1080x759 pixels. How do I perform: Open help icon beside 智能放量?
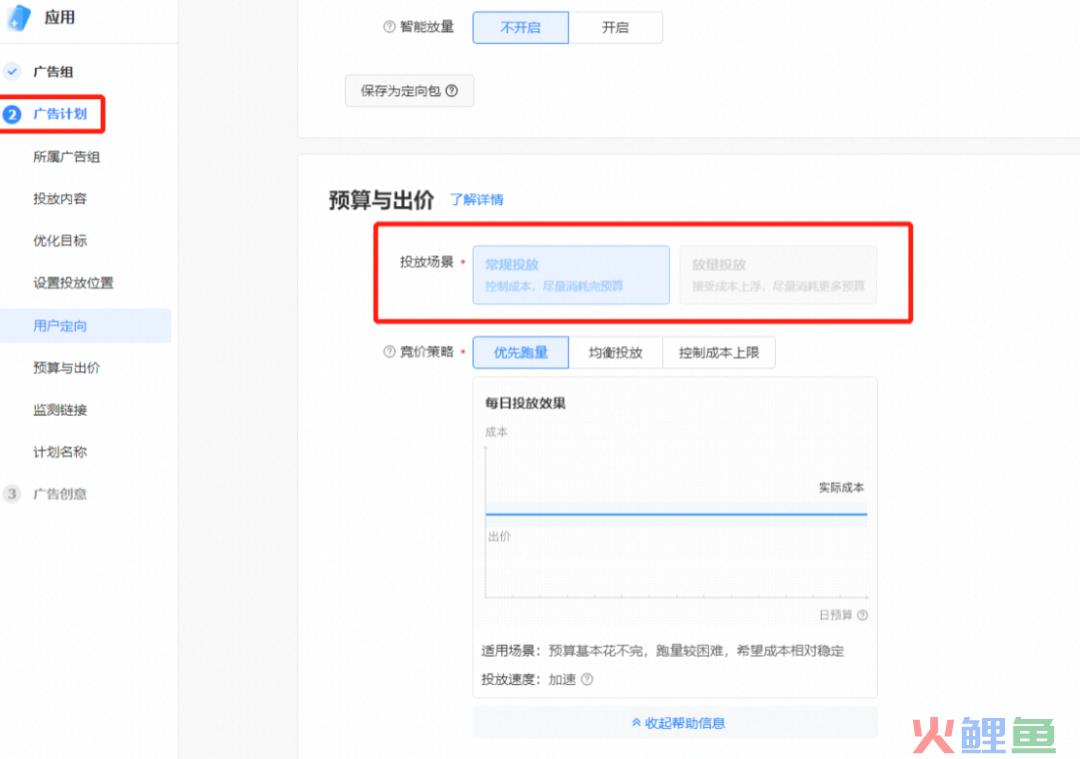click(389, 27)
